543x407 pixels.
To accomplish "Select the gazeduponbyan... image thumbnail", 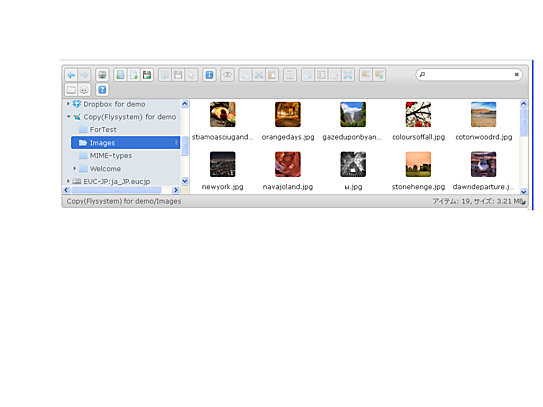I will (353, 114).
